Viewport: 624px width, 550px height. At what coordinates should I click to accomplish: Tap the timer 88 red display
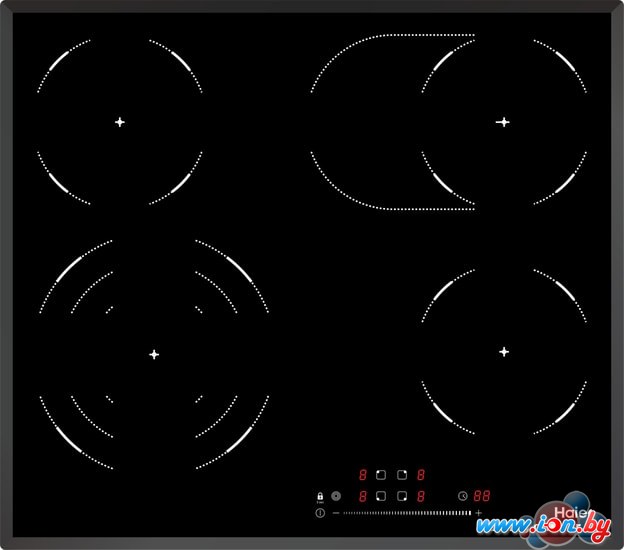[x=482, y=496]
